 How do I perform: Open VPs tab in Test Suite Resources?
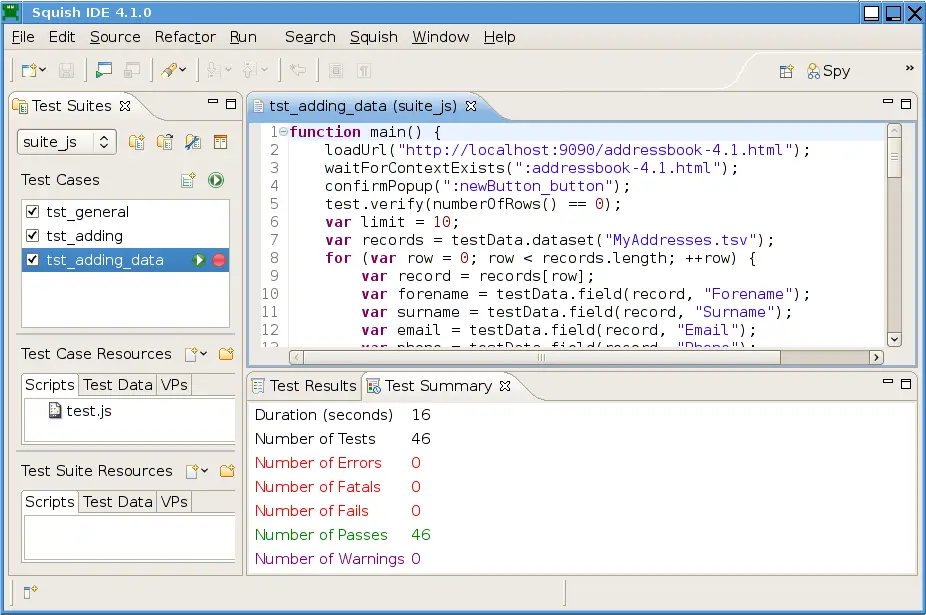174,502
